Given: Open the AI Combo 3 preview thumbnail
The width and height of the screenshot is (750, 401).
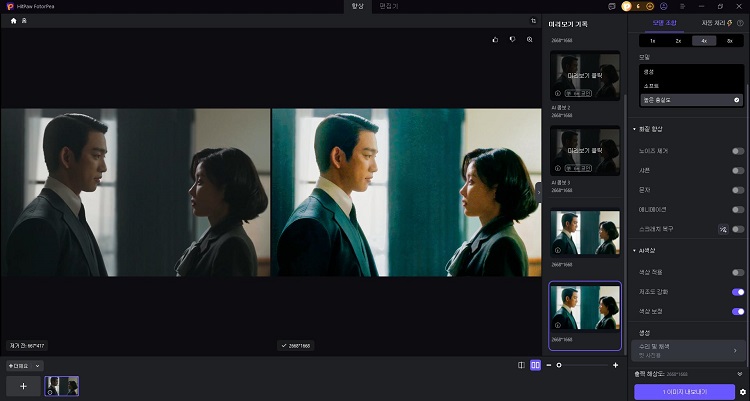Looking at the screenshot, I should point(585,150).
